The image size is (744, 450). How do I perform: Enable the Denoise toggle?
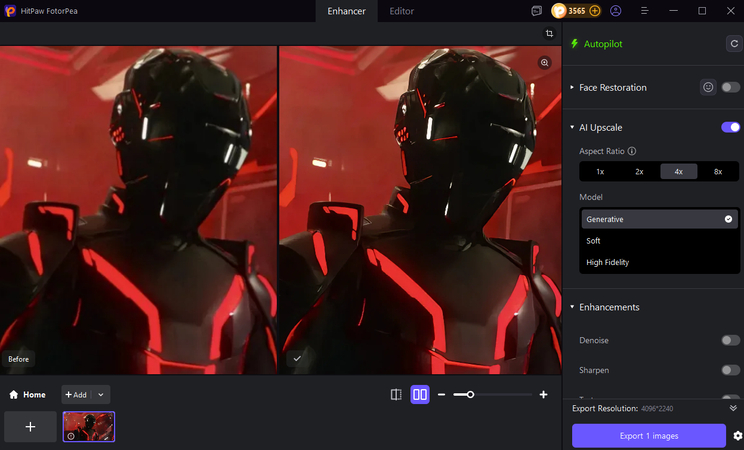[730, 340]
